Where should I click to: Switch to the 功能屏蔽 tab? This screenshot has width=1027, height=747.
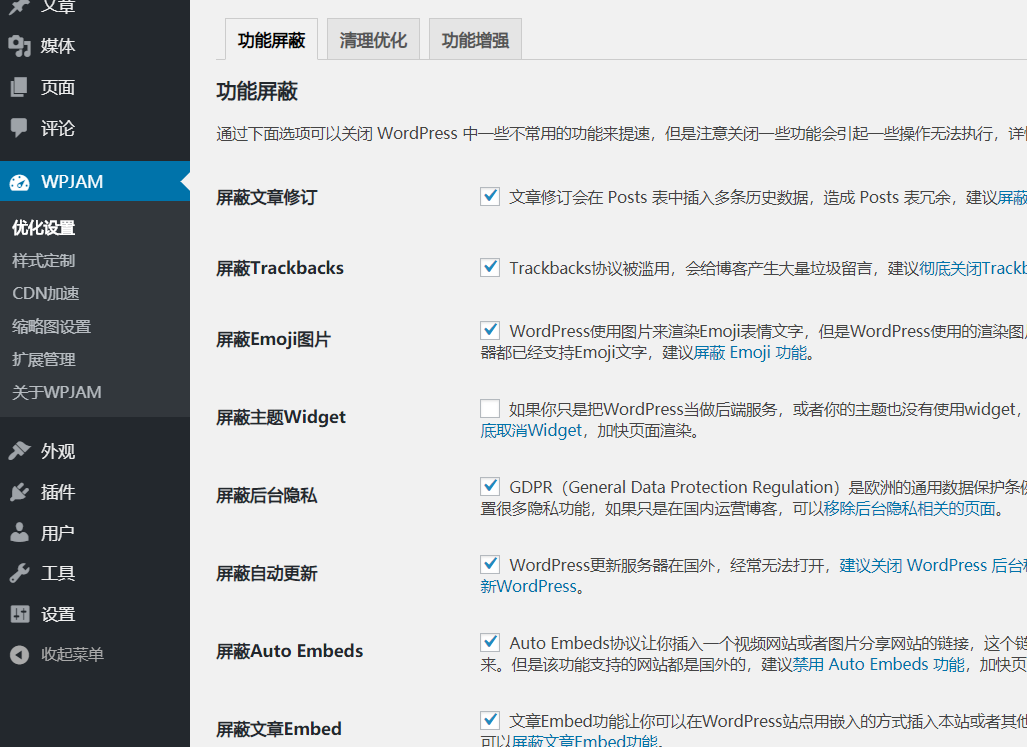click(x=271, y=40)
